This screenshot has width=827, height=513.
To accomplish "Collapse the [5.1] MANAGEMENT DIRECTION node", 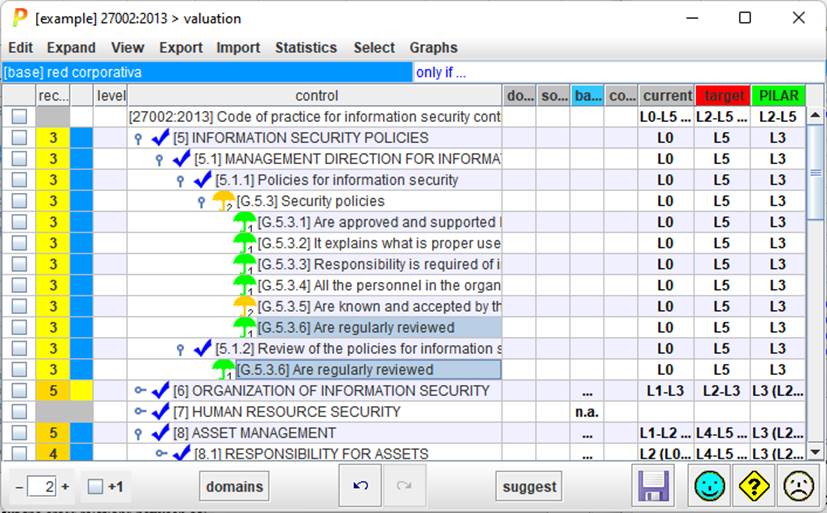I will pos(159,159).
